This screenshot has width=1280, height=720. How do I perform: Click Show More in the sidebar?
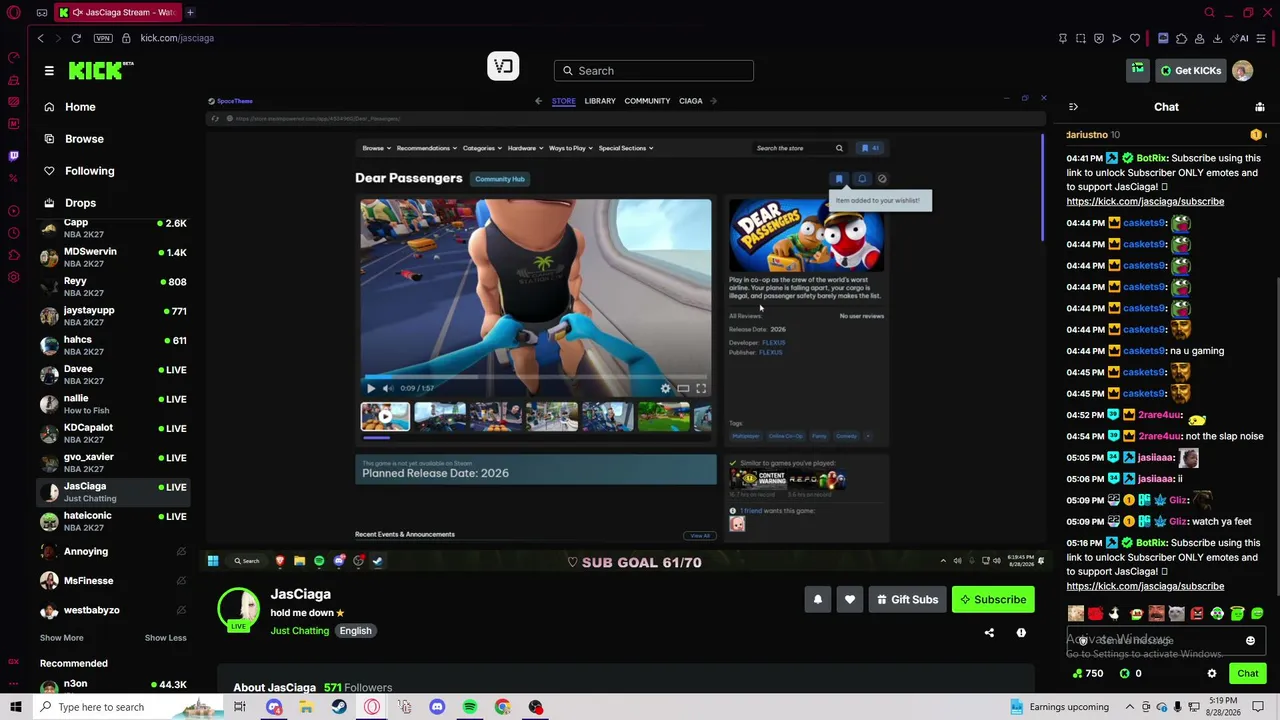coord(62,638)
